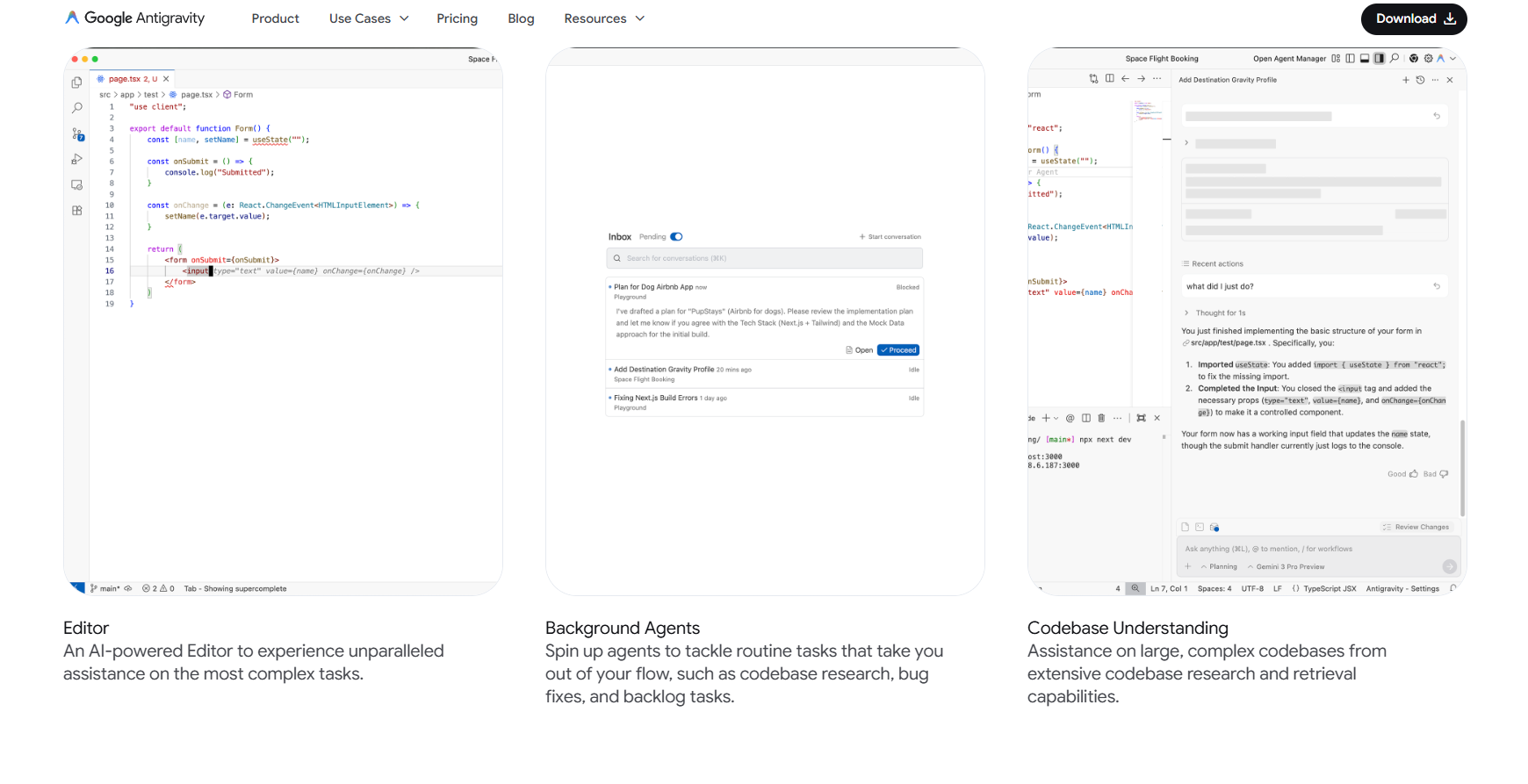
Task: Click the blue Proceed button
Action: point(898,350)
